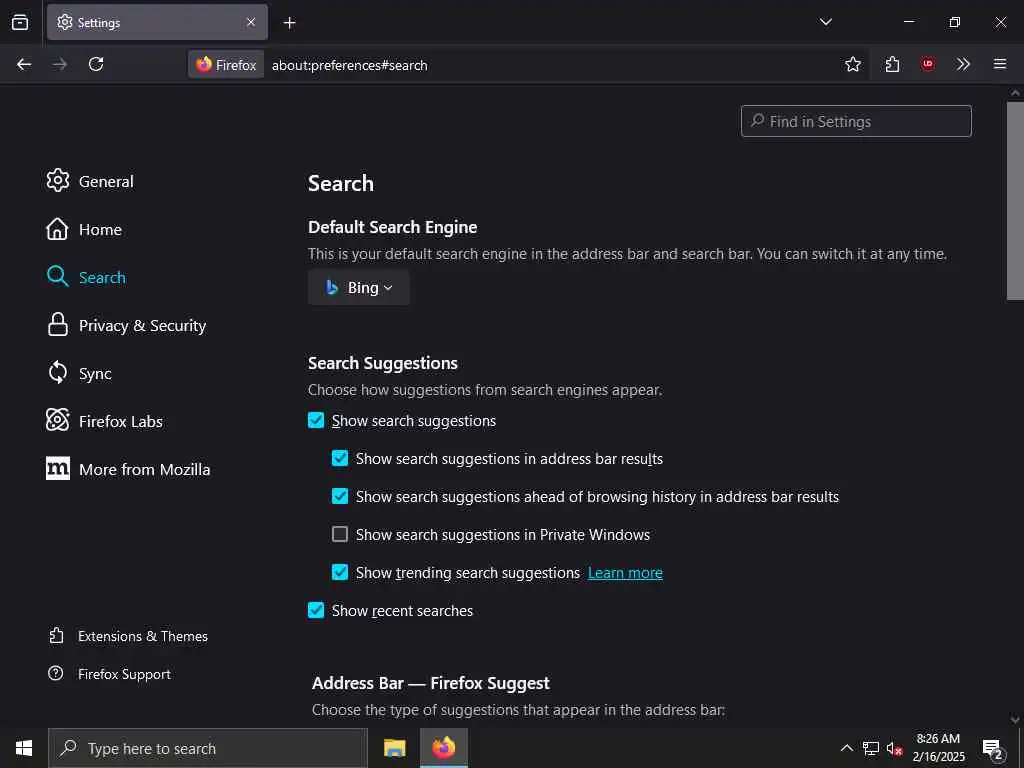Go back using the back arrow
The width and height of the screenshot is (1024, 768).
click(x=24, y=64)
